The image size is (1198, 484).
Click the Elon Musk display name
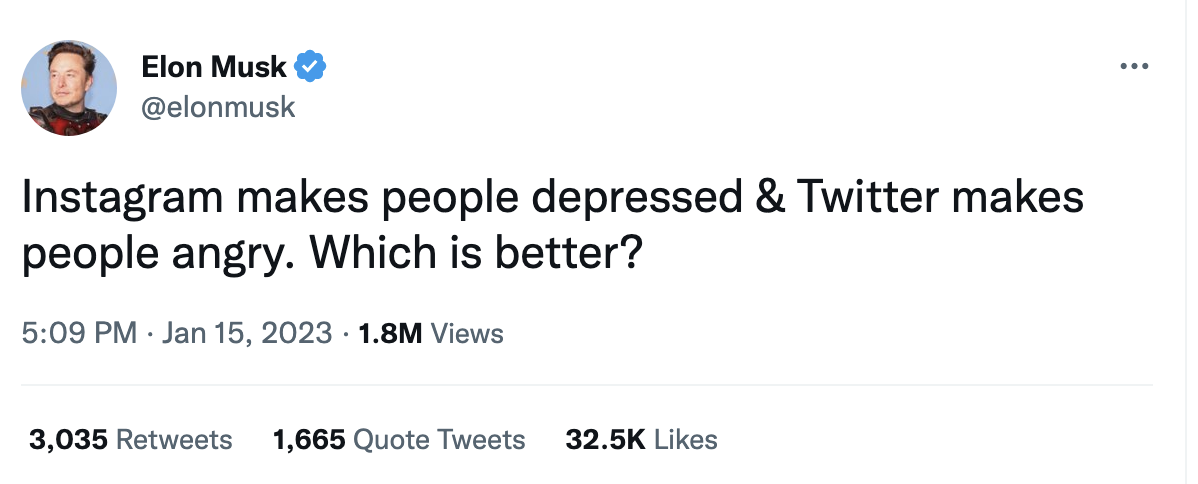214,68
